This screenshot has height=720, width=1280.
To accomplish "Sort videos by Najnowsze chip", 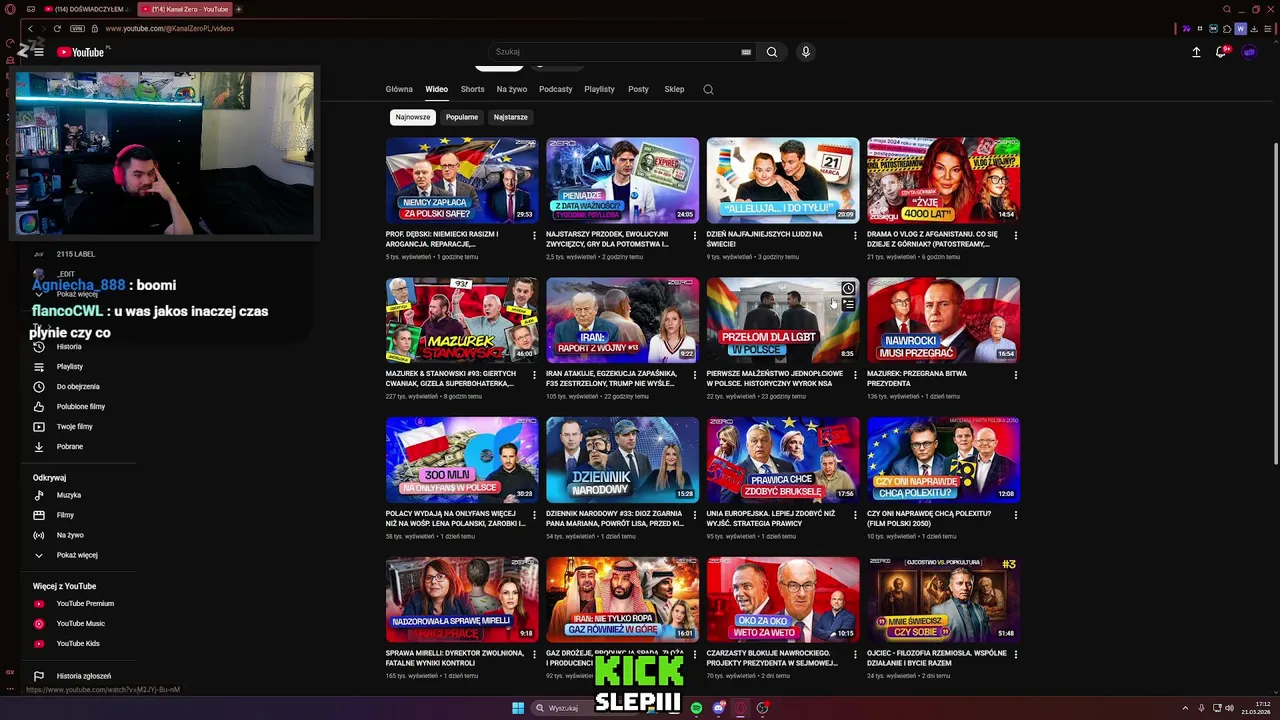I will pos(412,117).
